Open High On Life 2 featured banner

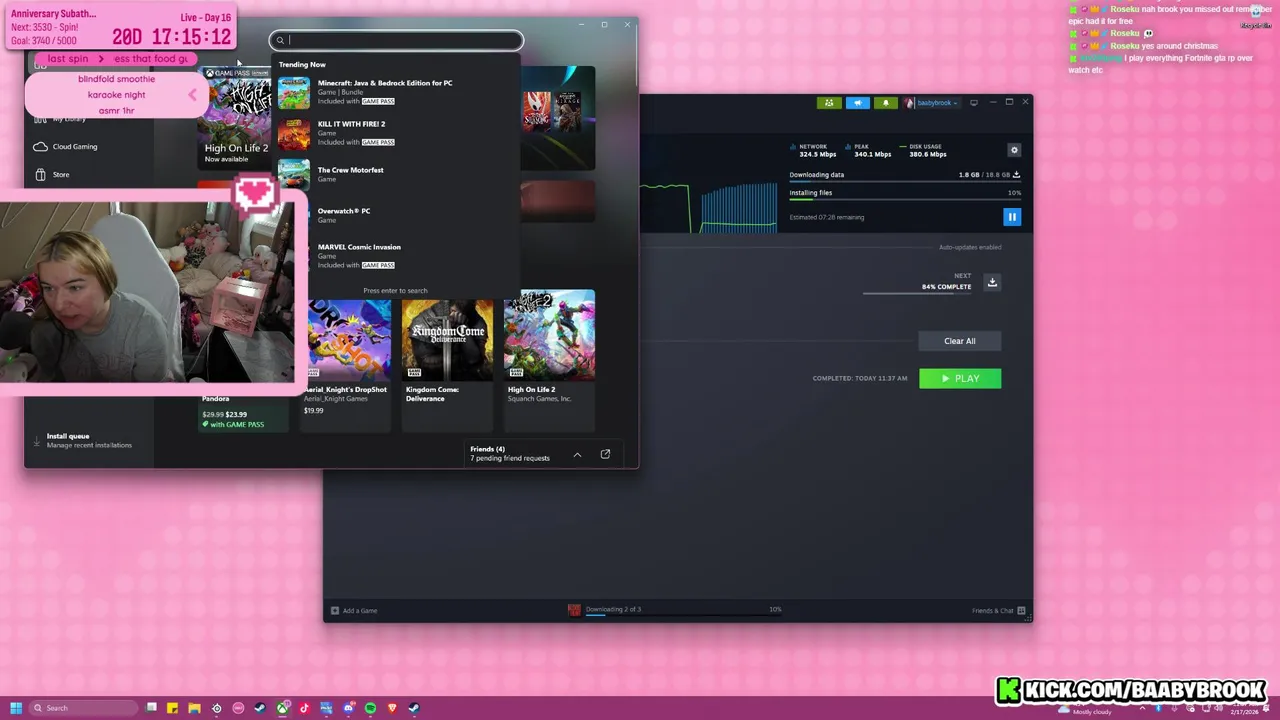[237, 117]
